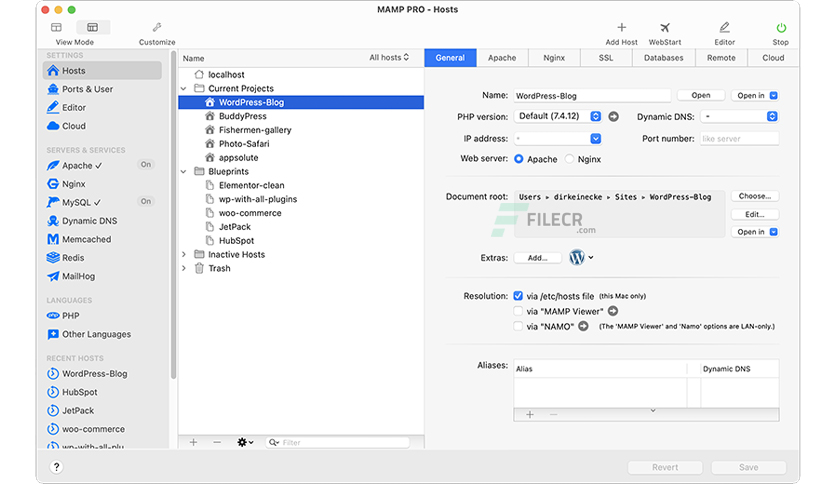
Task: Toggle MySQL On switch
Action: 146,201
